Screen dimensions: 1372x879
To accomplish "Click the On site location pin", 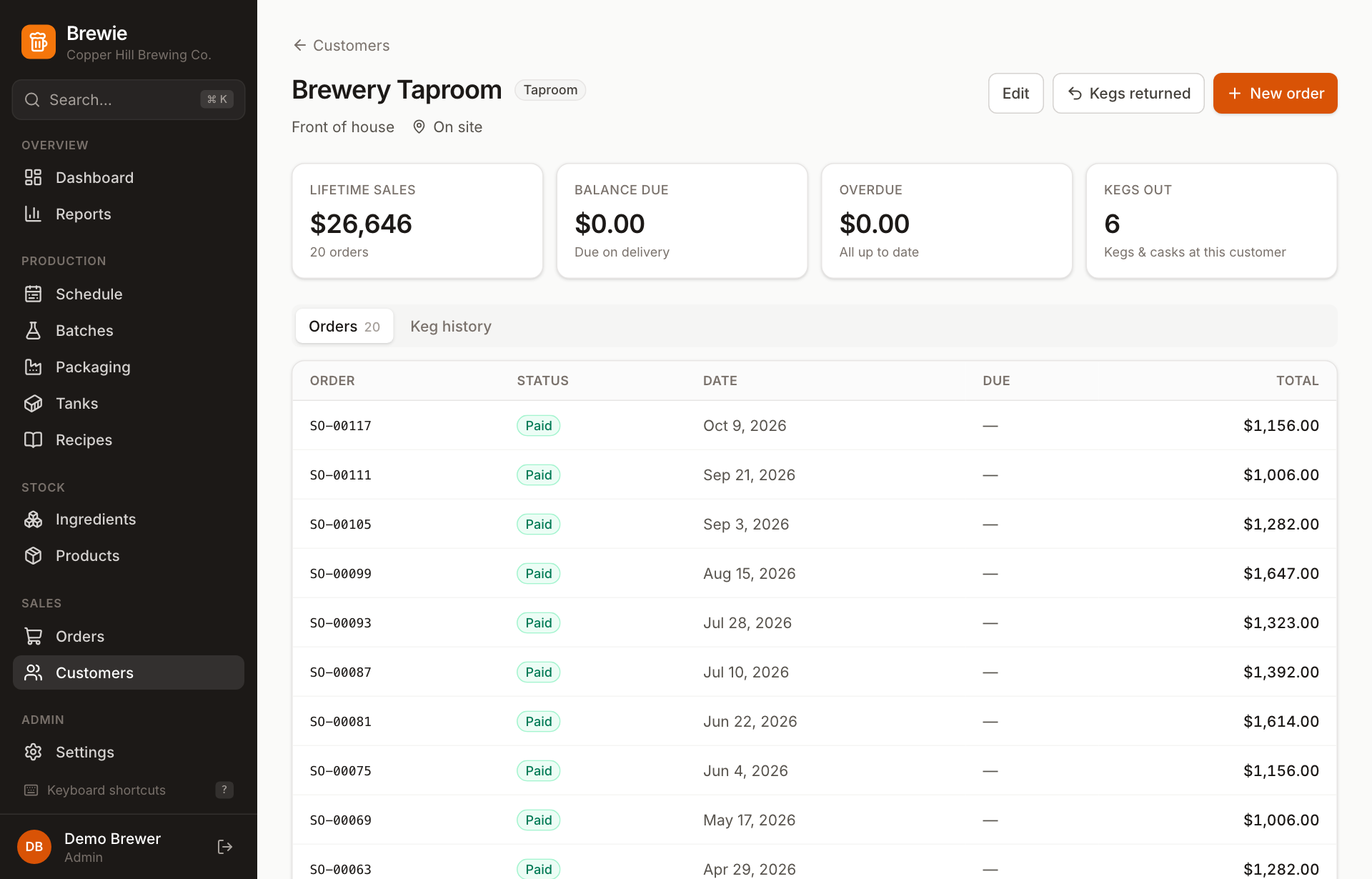I will pyautogui.click(x=419, y=126).
